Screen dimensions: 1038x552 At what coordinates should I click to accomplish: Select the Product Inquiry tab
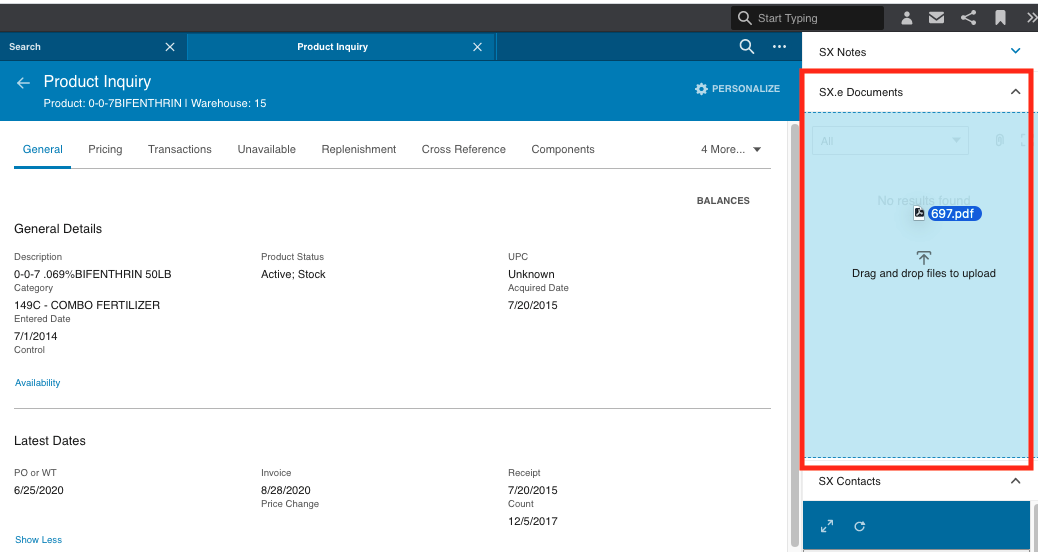click(341, 47)
